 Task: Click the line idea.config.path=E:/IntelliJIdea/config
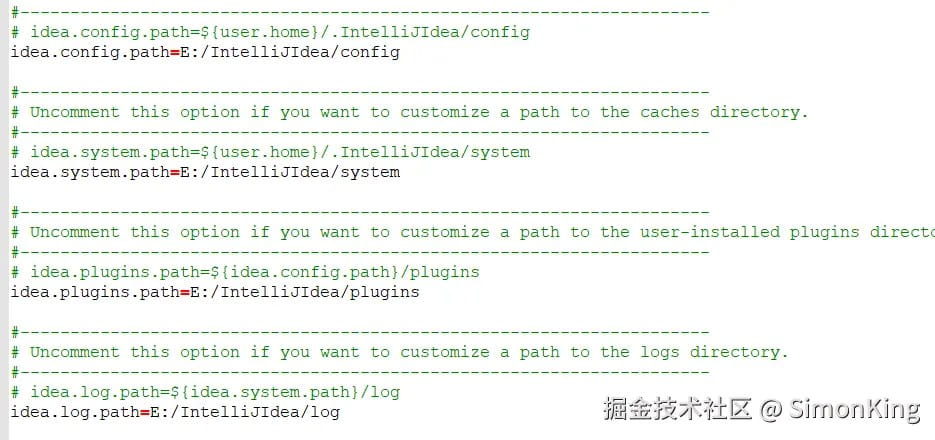point(205,52)
